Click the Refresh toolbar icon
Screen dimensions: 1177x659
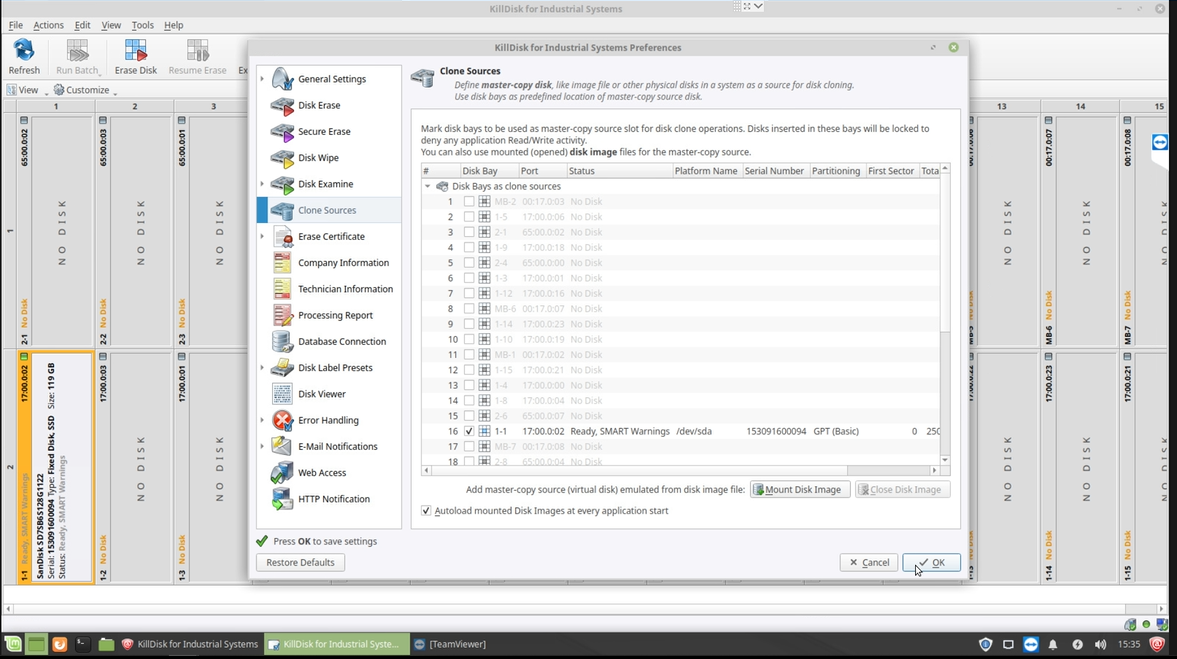24,50
